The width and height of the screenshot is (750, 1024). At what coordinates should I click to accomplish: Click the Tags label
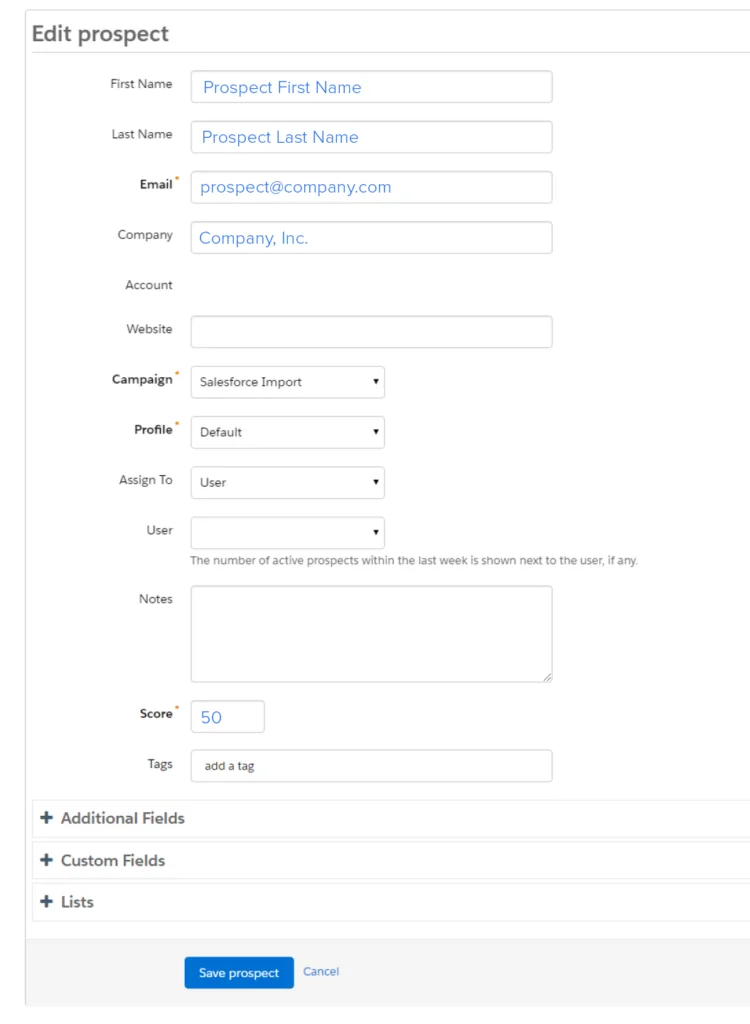(x=160, y=764)
